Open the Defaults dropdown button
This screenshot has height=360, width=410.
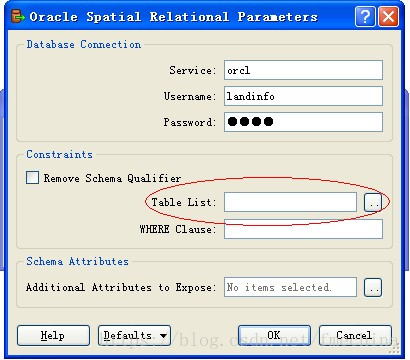click(x=134, y=335)
